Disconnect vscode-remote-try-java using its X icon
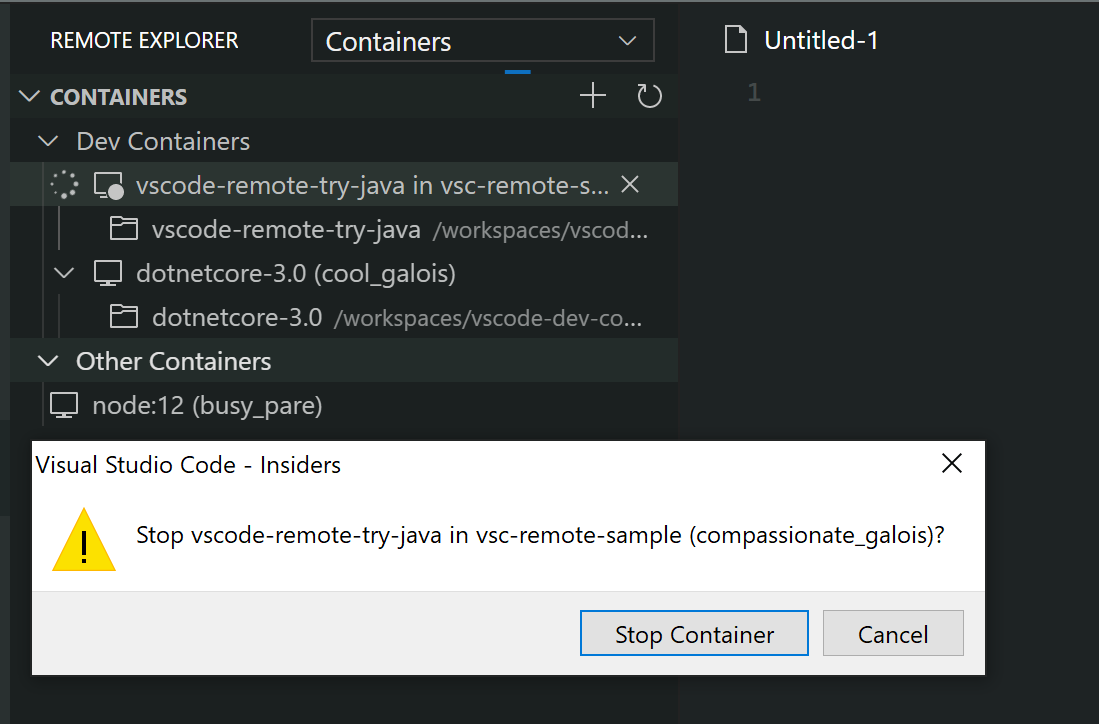This screenshot has height=724, width=1099. 629,184
